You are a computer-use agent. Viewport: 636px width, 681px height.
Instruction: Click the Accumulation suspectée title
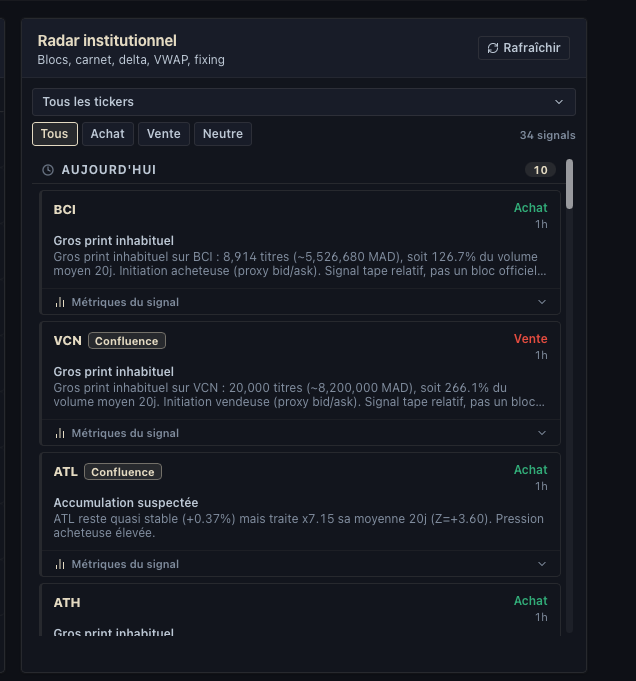(x=126, y=502)
